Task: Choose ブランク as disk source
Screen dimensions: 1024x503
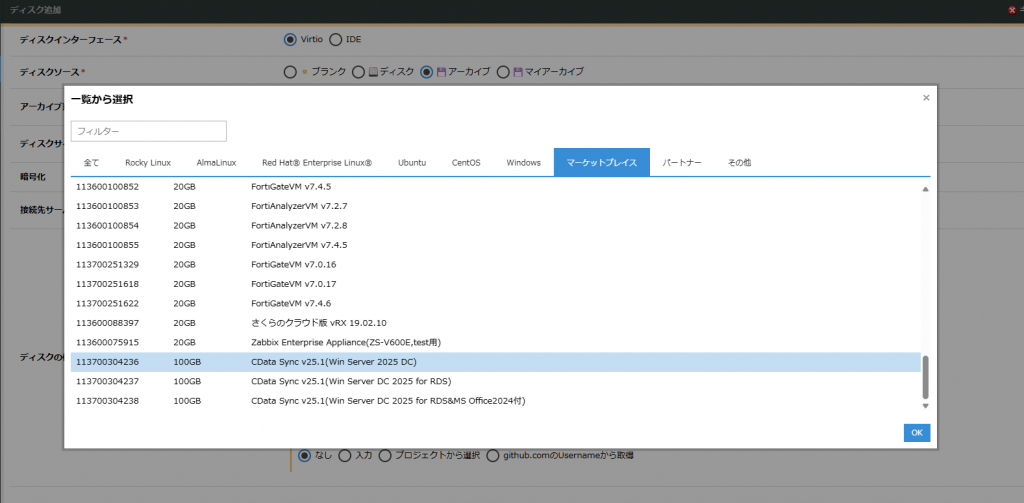Action: 291,73
